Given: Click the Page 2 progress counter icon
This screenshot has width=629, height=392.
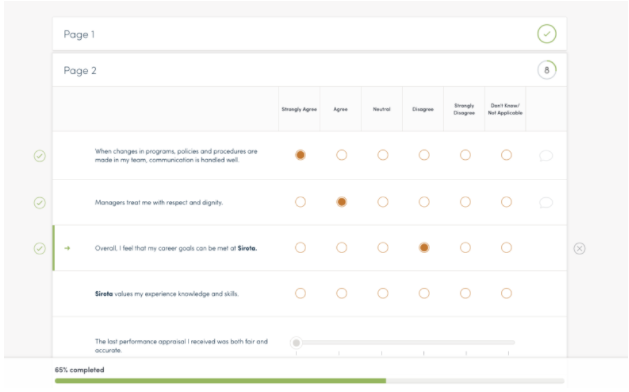Looking at the screenshot, I should pos(546,70).
